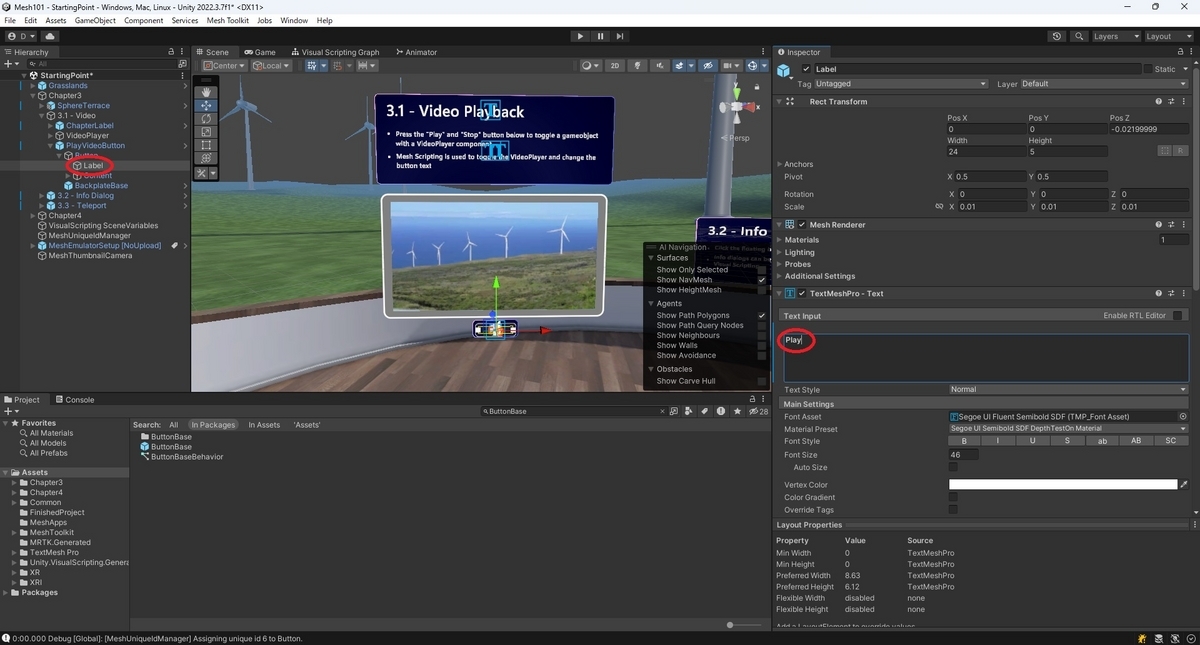Image resolution: width=1200 pixels, height=645 pixels.
Task: Toggle scene audio icon
Action: pos(661,66)
